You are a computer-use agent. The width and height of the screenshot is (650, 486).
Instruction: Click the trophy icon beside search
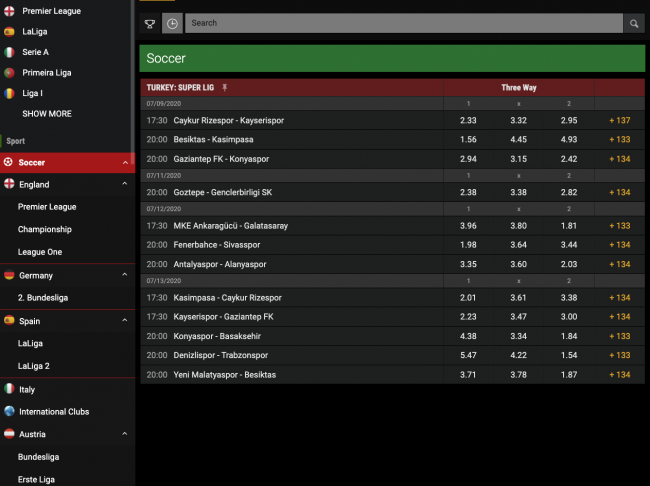(150, 23)
